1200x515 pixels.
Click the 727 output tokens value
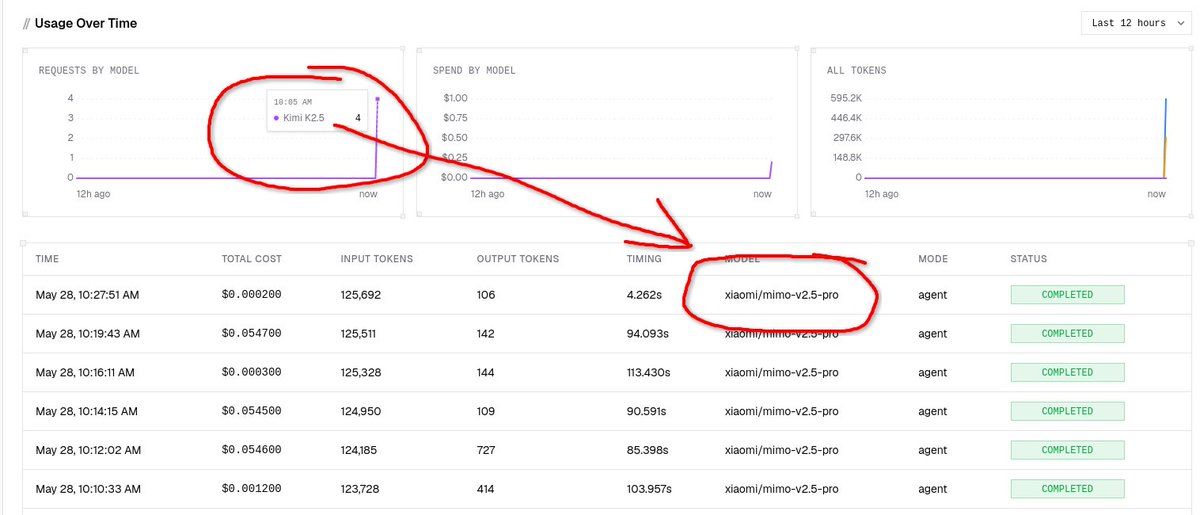tap(486, 450)
